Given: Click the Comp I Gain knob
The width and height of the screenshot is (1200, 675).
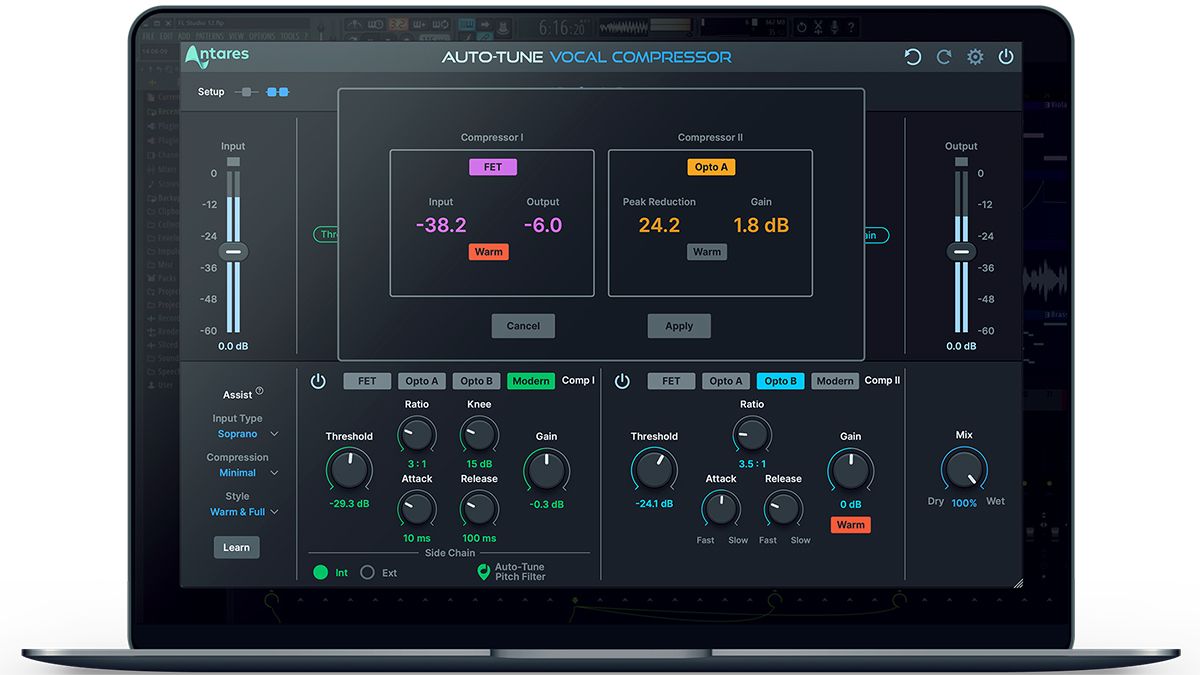Looking at the screenshot, I should pos(546,469).
